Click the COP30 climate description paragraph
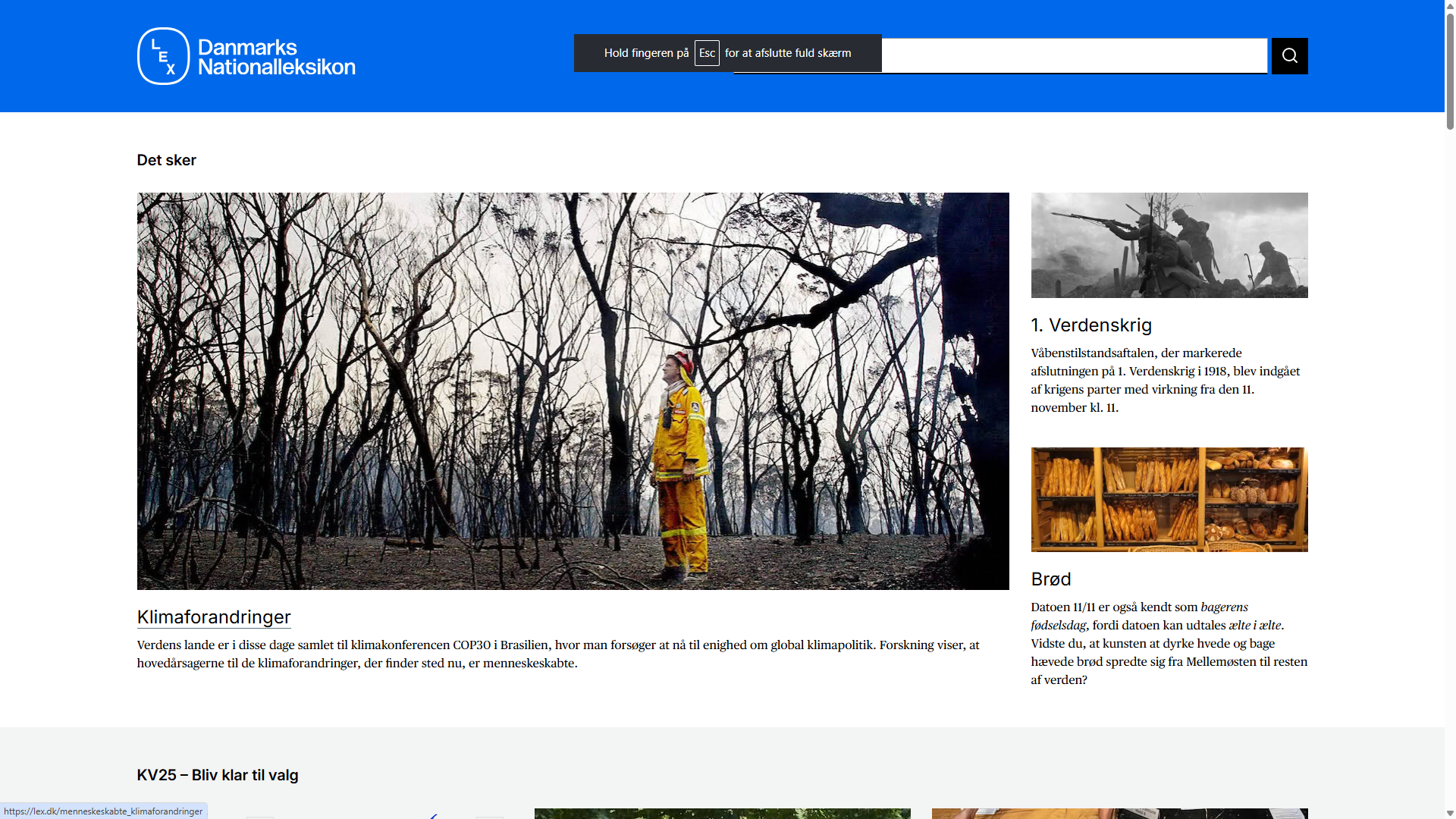The image size is (1456, 819). [557, 654]
